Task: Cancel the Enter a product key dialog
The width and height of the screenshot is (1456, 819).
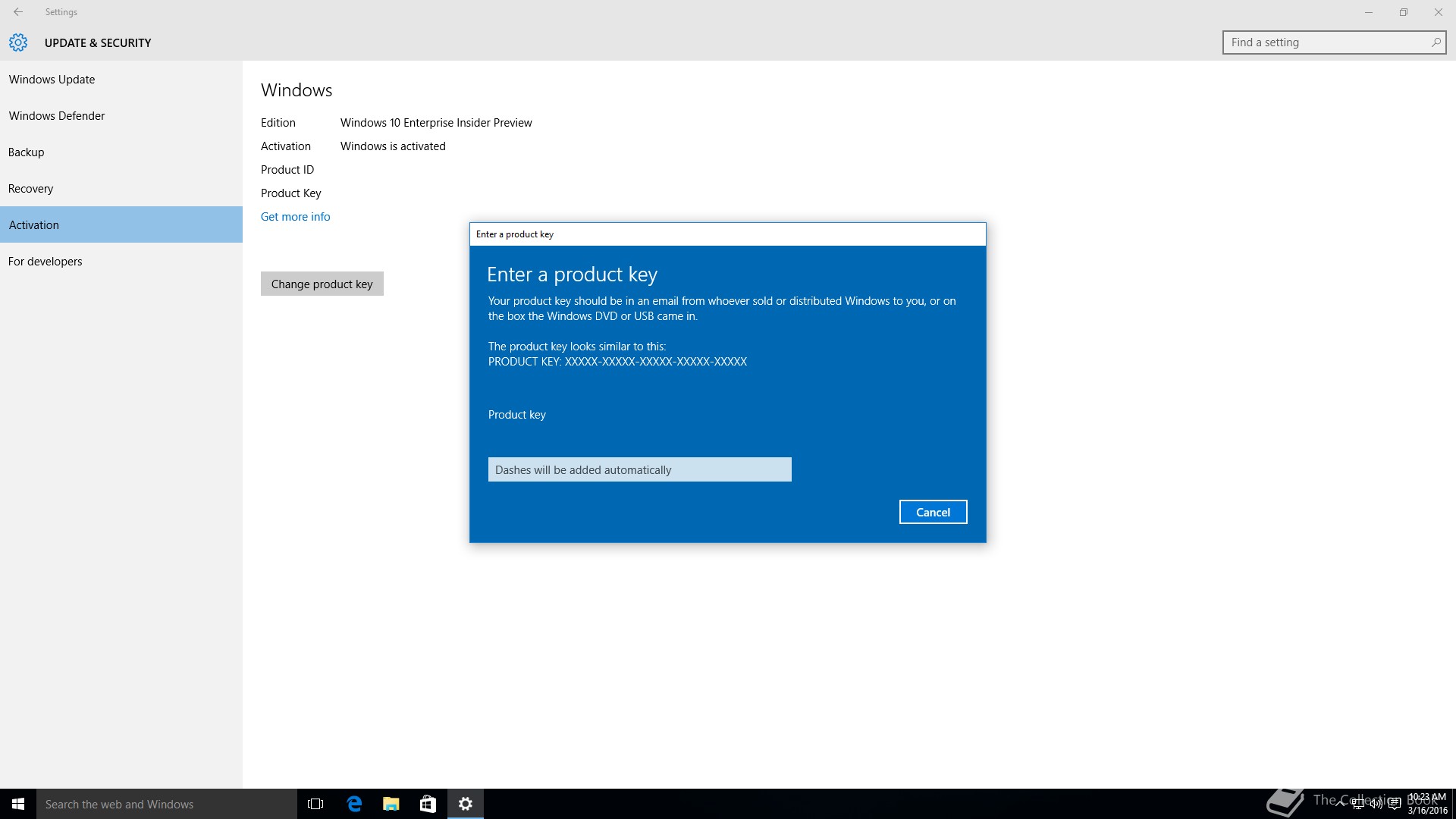Action: pyautogui.click(x=933, y=512)
